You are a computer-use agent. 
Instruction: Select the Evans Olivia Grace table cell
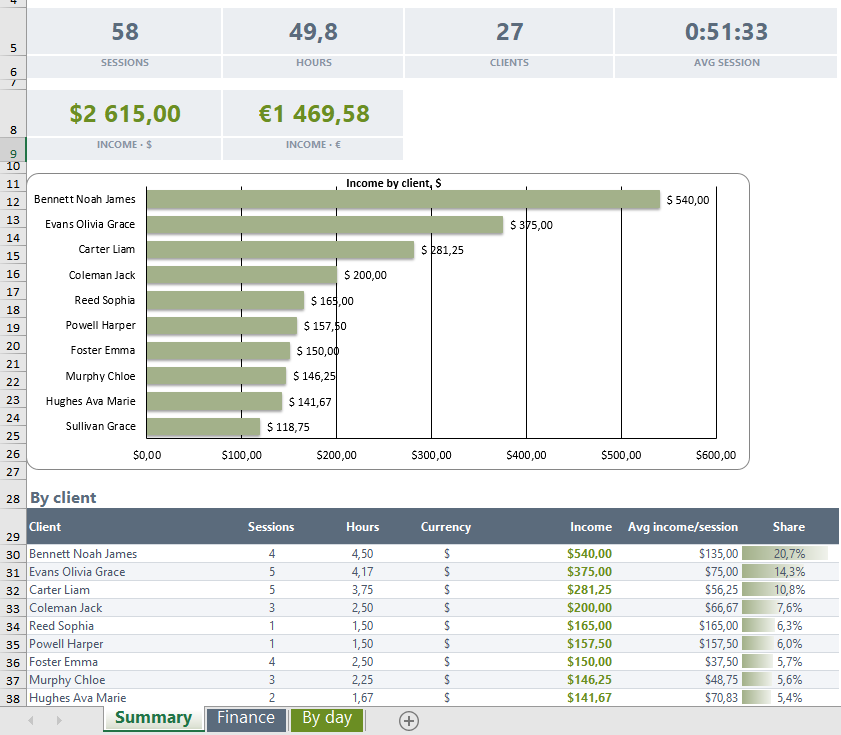(77, 572)
